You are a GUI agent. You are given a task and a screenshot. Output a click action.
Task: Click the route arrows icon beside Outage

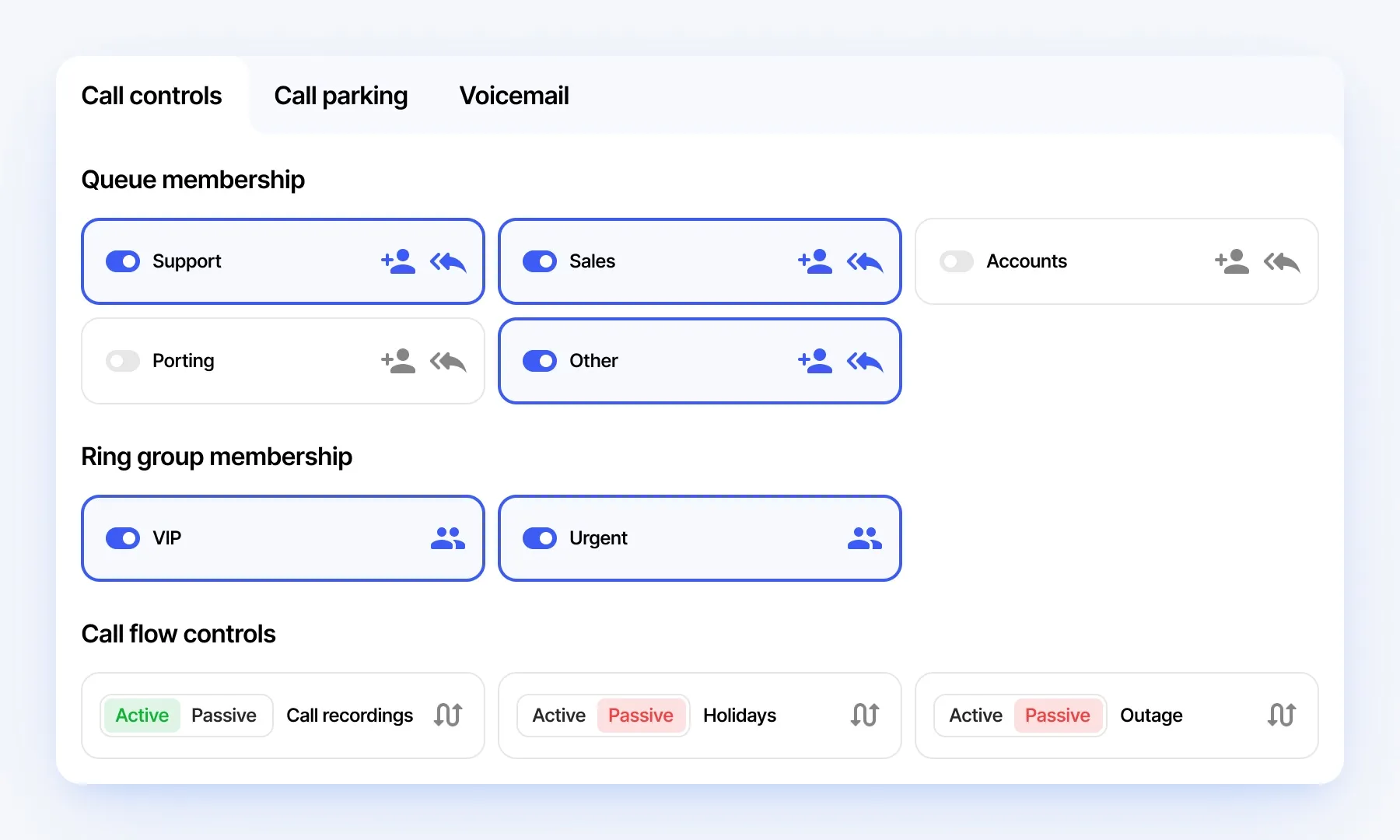click(1282, 715)
